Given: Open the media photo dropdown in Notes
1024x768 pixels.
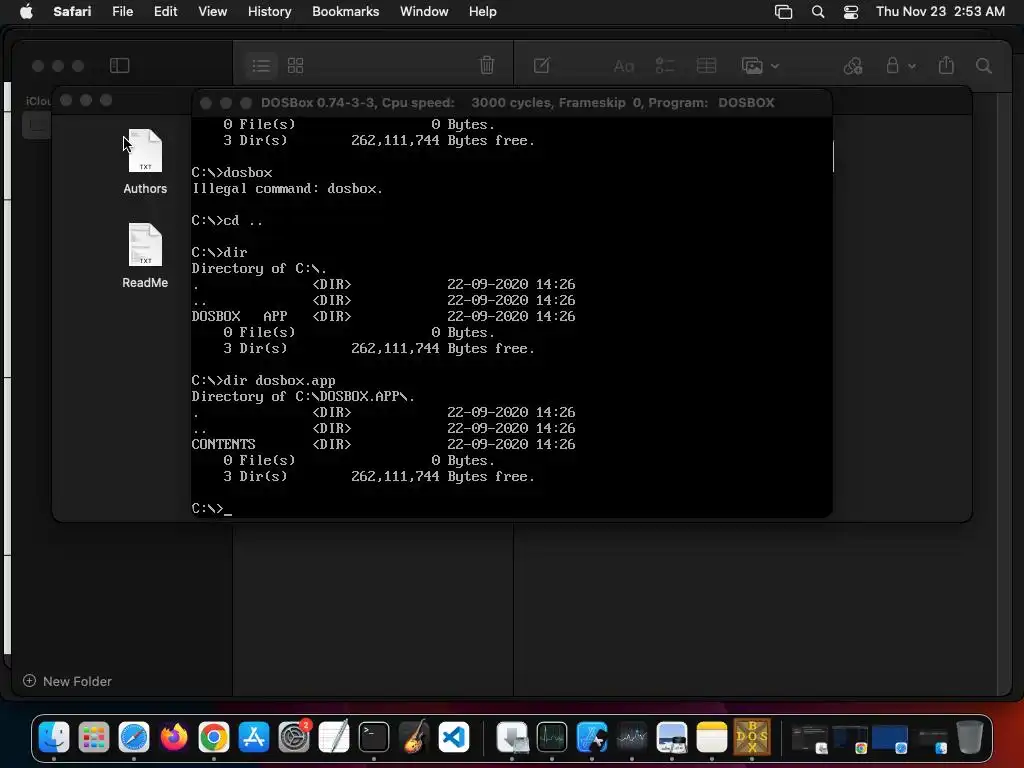Looking at the screenshot, I should (x=760, y=65).
